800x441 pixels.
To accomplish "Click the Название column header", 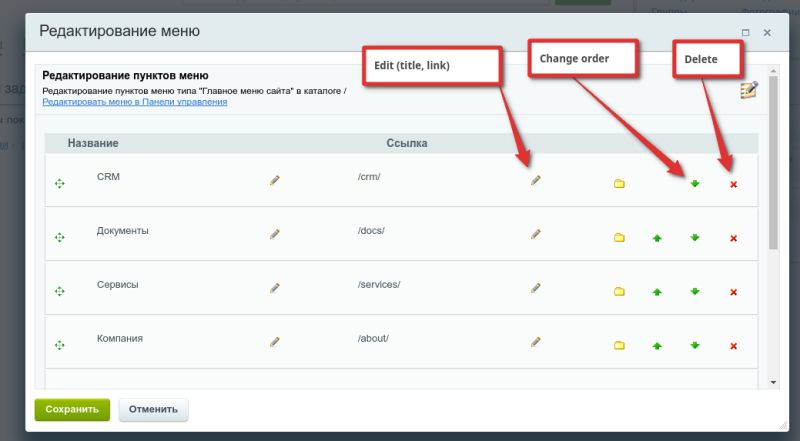I will [x=93, y=143].
